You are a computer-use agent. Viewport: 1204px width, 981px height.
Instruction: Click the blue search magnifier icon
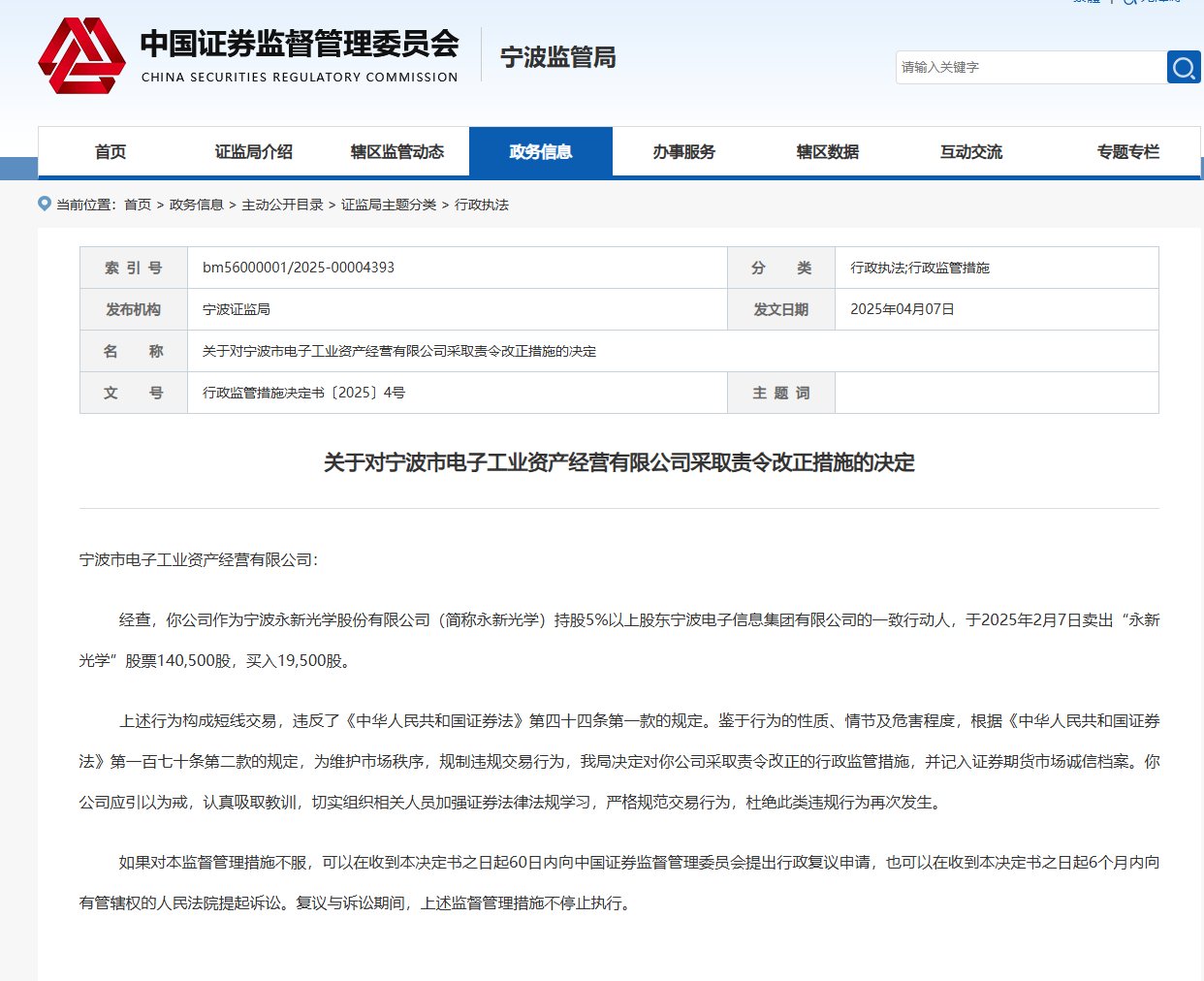pos(1184,67)
